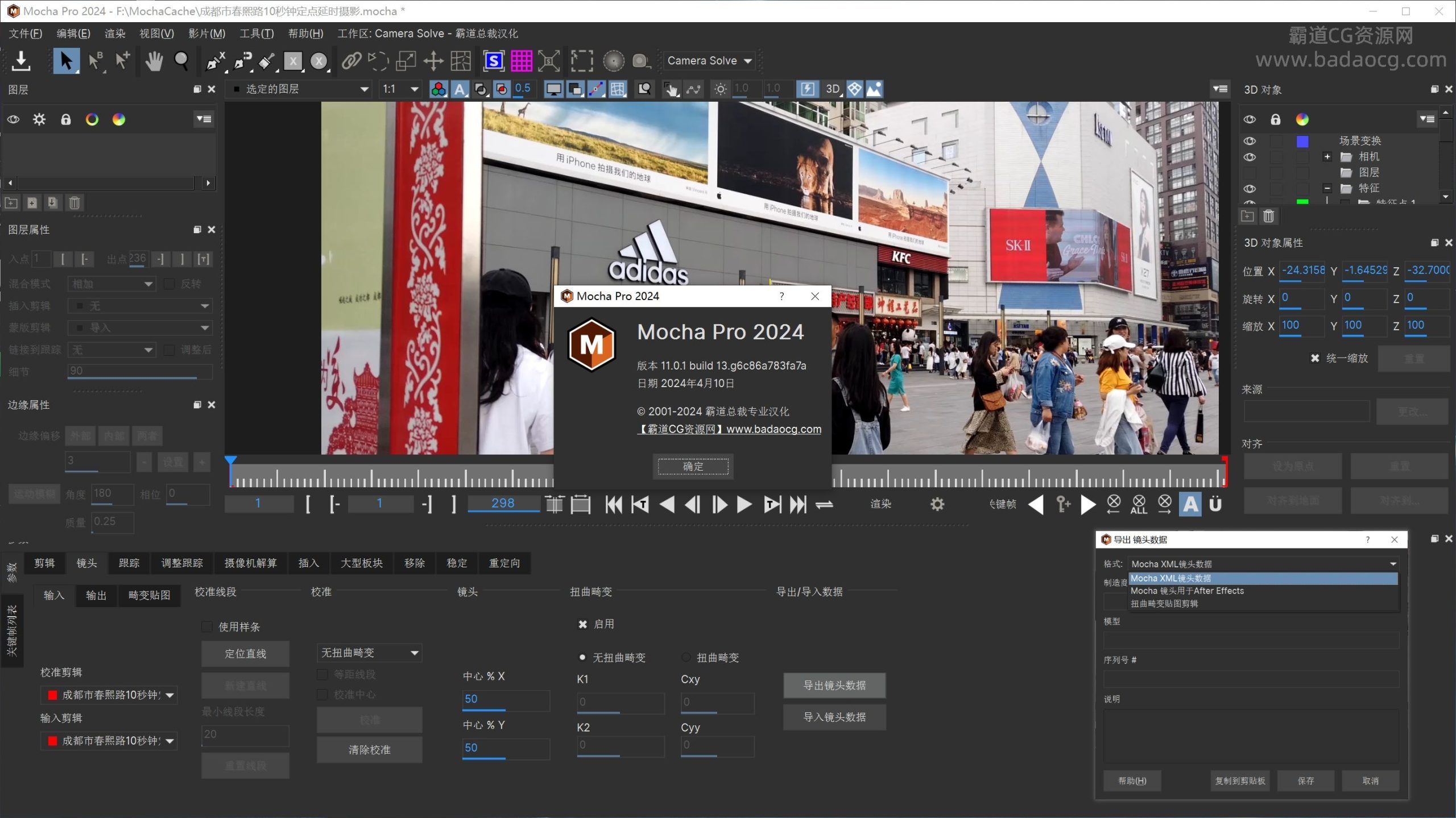Viewport: 1456px width, 818px height.
Task: Click the blue color swatch of 场景变换
Action: [x=1302, y=141]
